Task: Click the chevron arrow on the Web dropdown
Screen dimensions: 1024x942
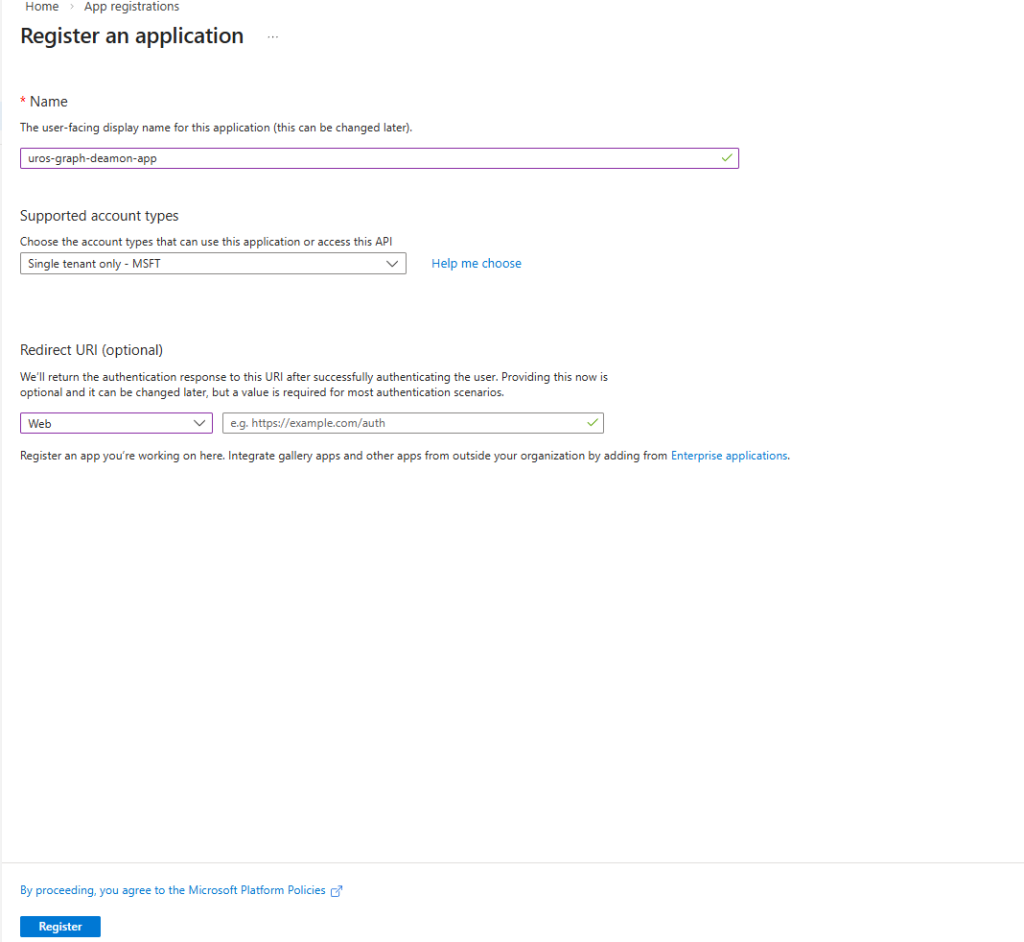Action: [x=198, y=424]
